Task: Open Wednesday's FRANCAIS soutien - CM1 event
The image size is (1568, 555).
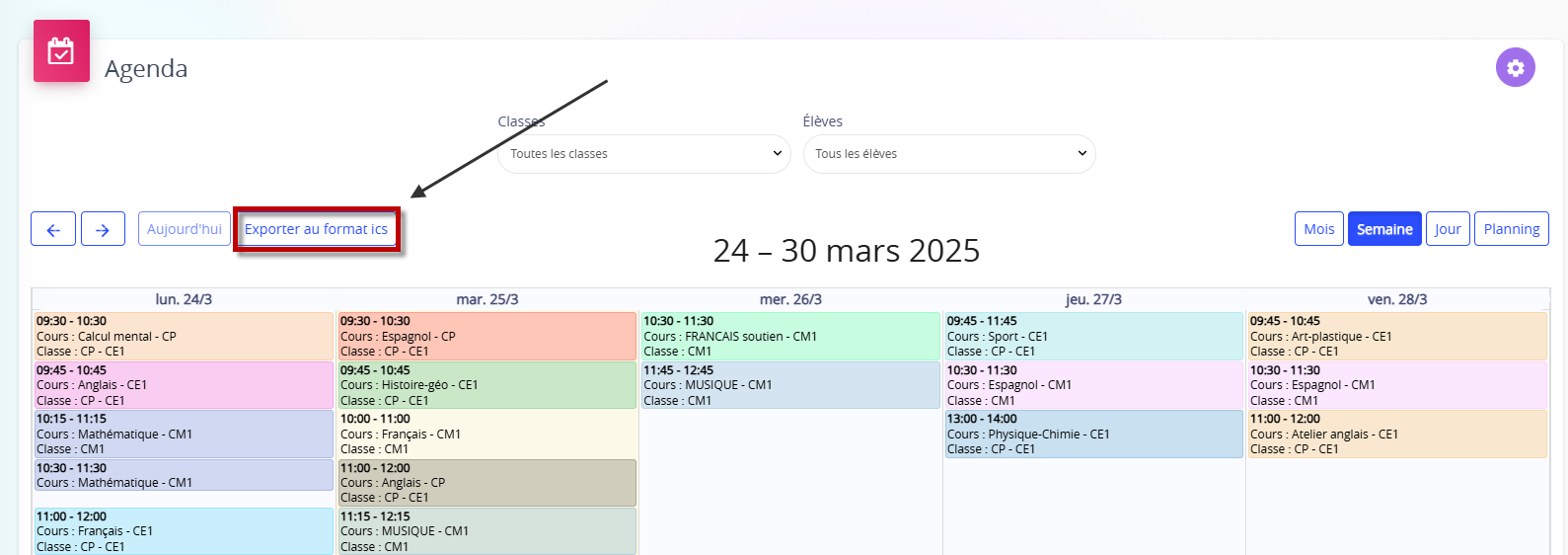Action: (x=790, y=336)
